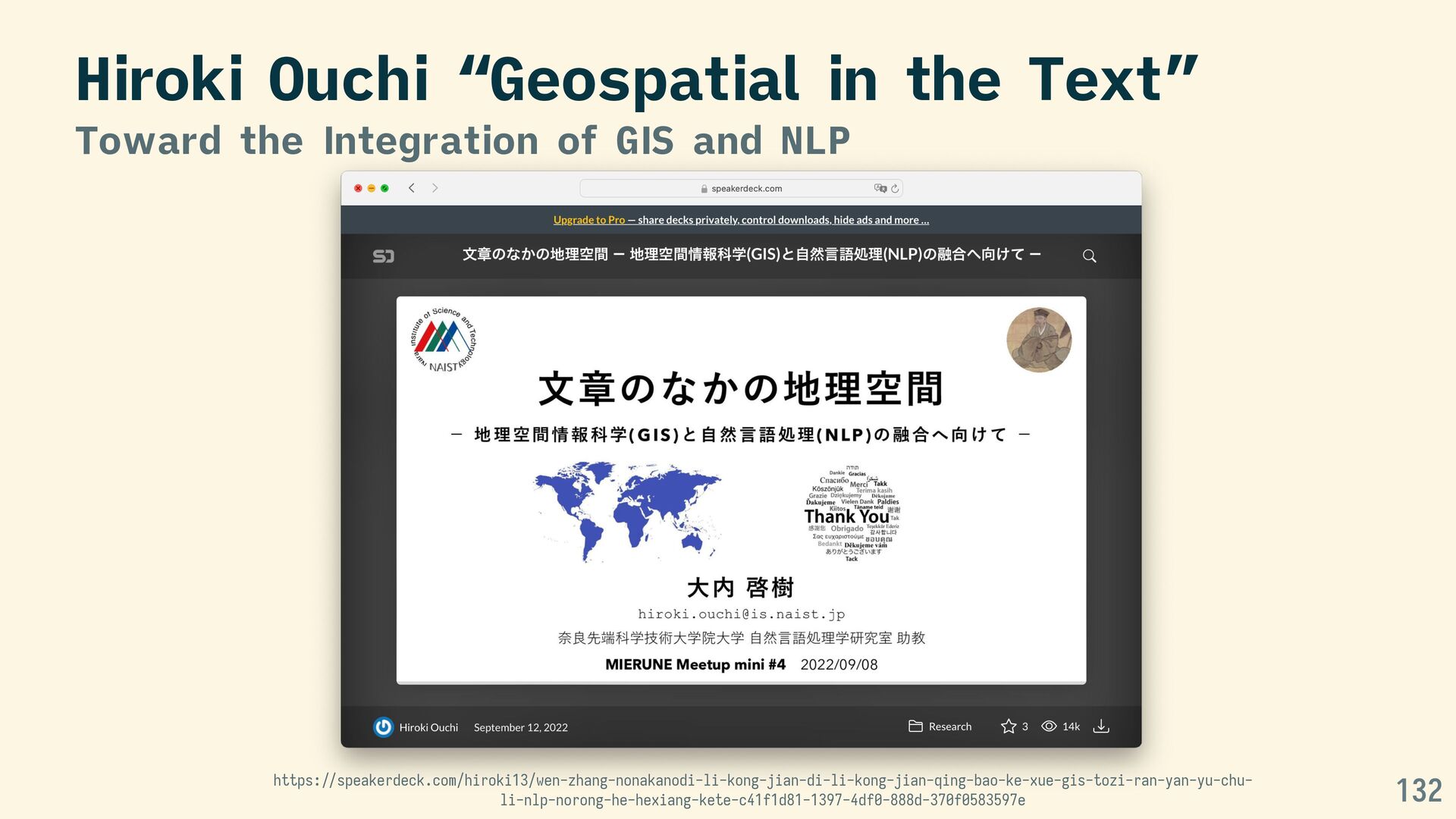Click the presentation title slide thumbnail

[x=741, y=489]
